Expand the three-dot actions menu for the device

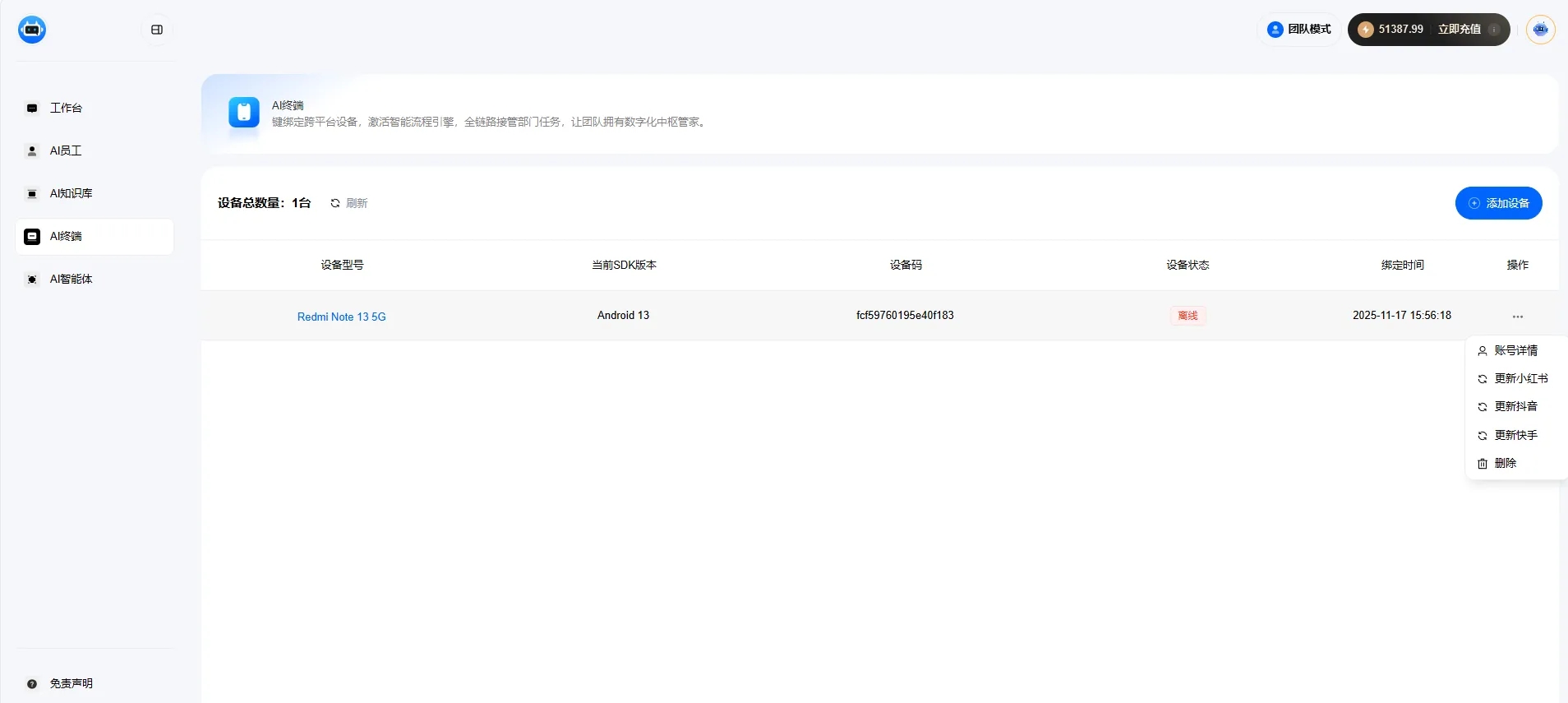tap(1517, 317)
